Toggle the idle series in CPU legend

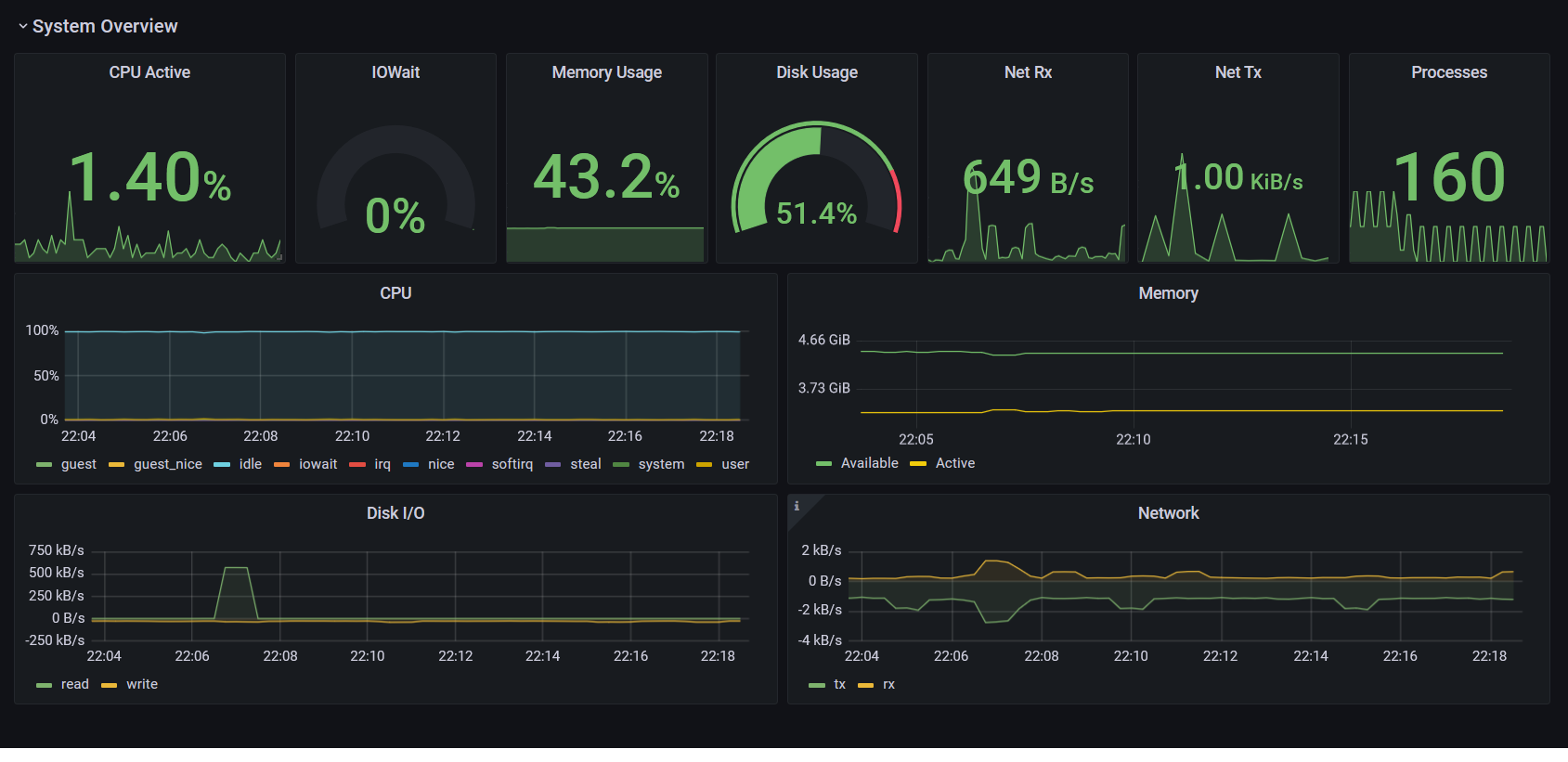coord(251,464)
